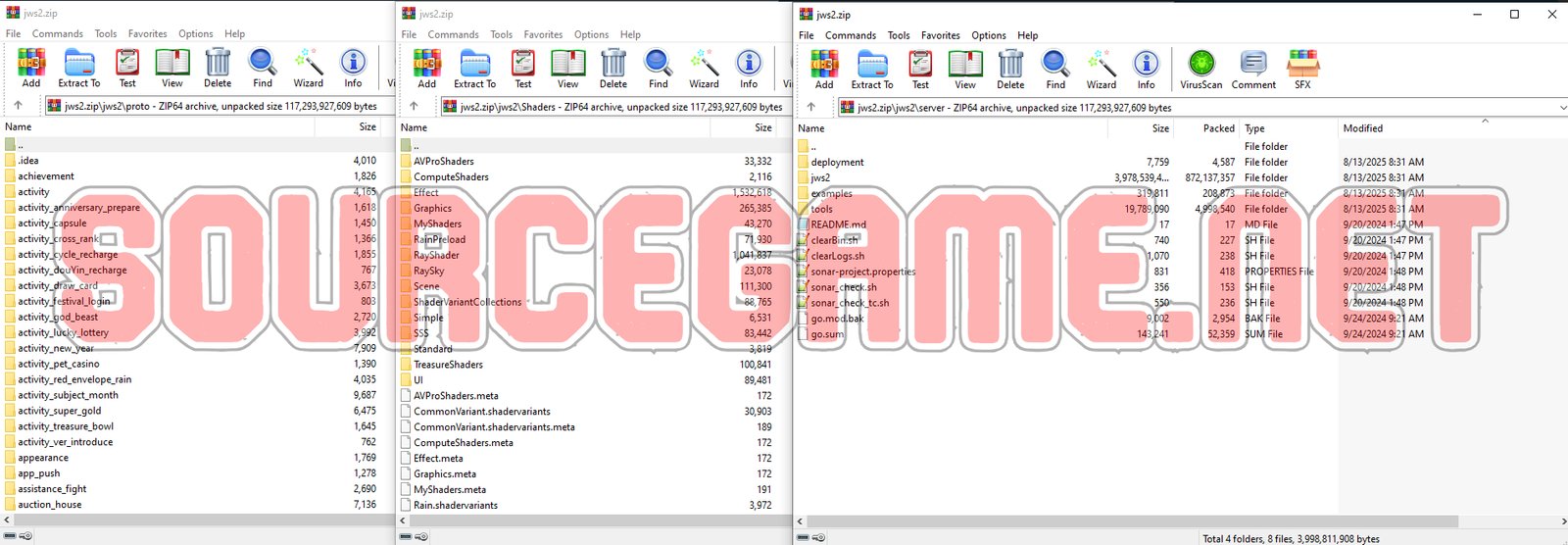1568x545 pixels.
Task: Go up one level in the proto window
Action: tap(18, 106)
